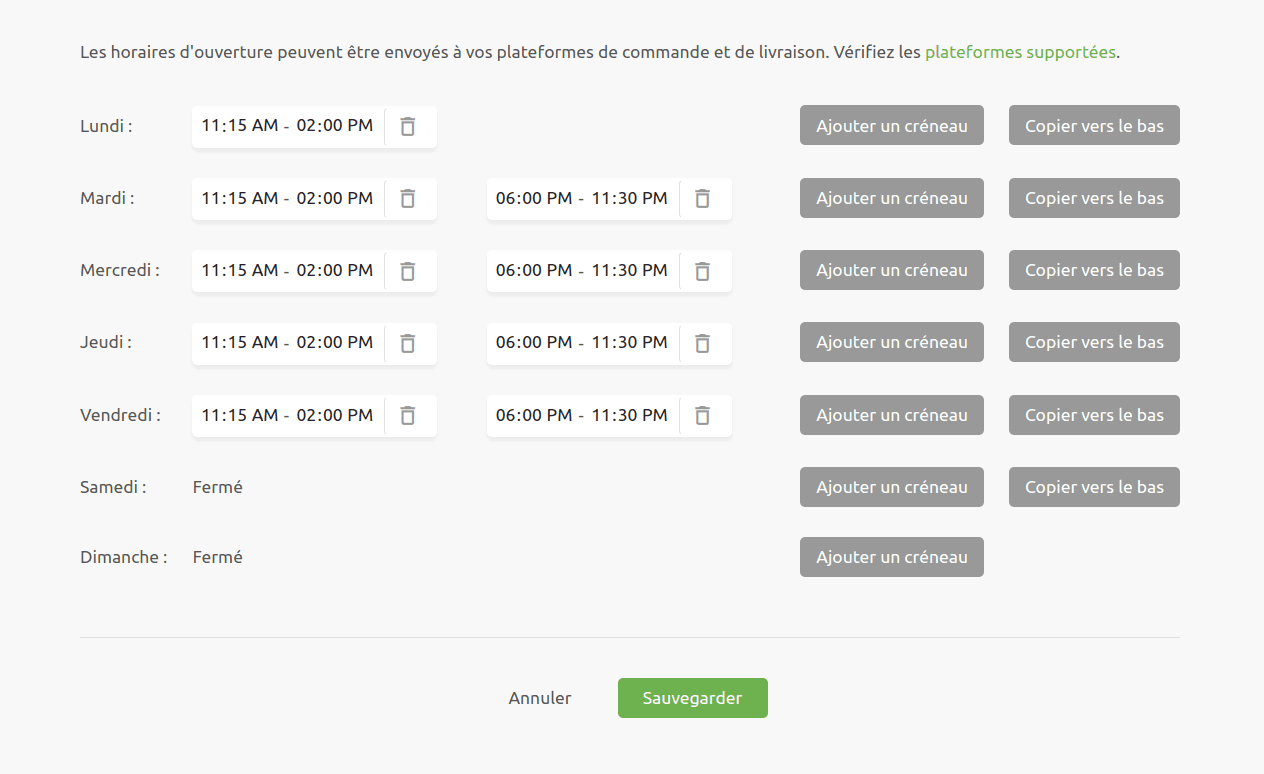Remove Wednesday's morning slot with trash icon
Screen dimensions: 1264x774
408,270
